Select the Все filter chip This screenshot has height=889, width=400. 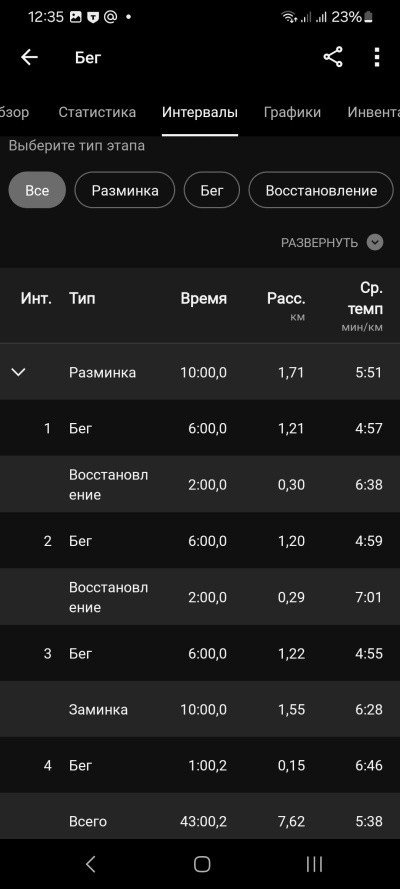[37, 190]
